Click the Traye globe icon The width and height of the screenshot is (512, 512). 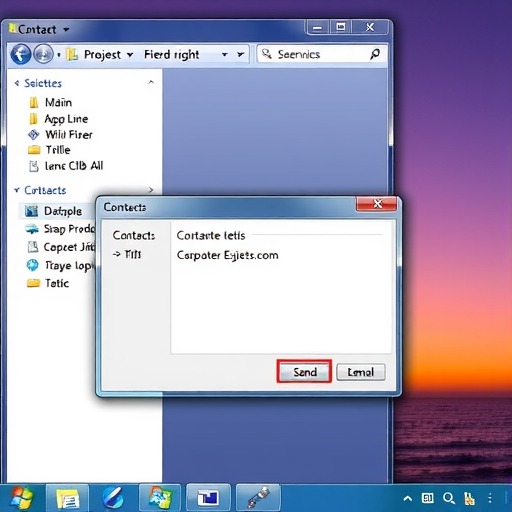32,265
